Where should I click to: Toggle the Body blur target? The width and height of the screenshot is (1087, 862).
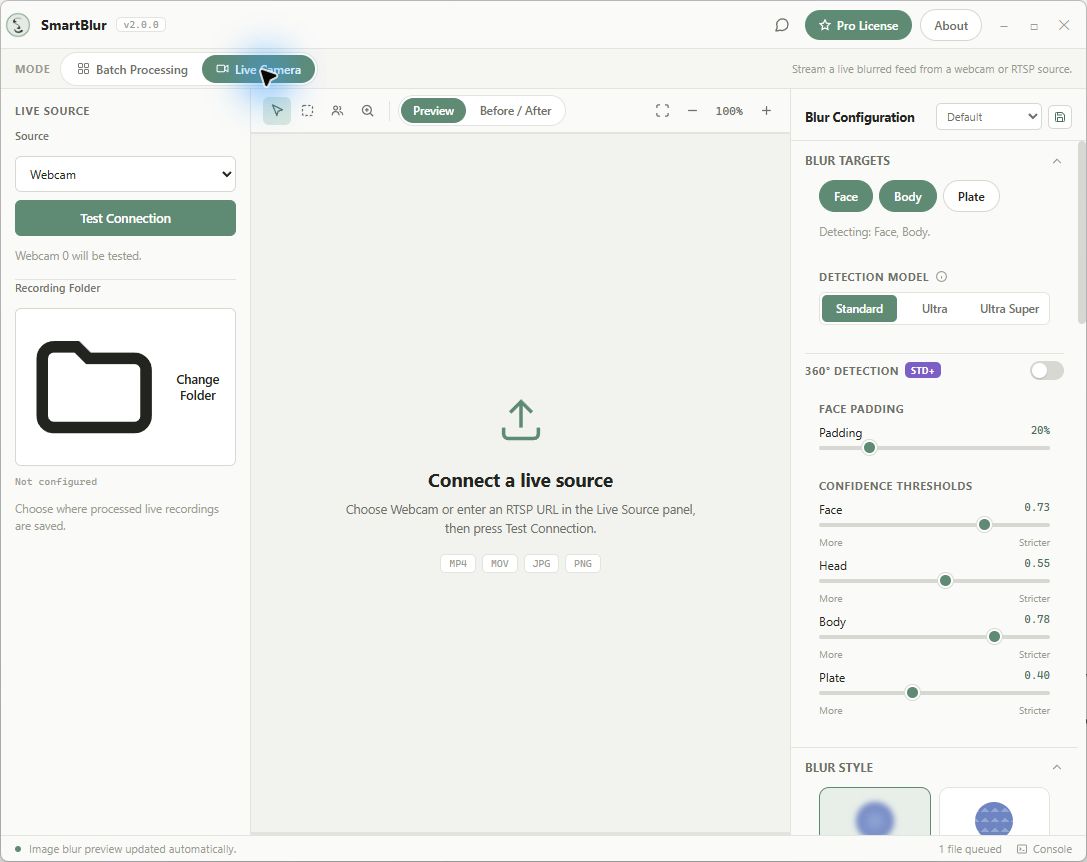(907, 196)
